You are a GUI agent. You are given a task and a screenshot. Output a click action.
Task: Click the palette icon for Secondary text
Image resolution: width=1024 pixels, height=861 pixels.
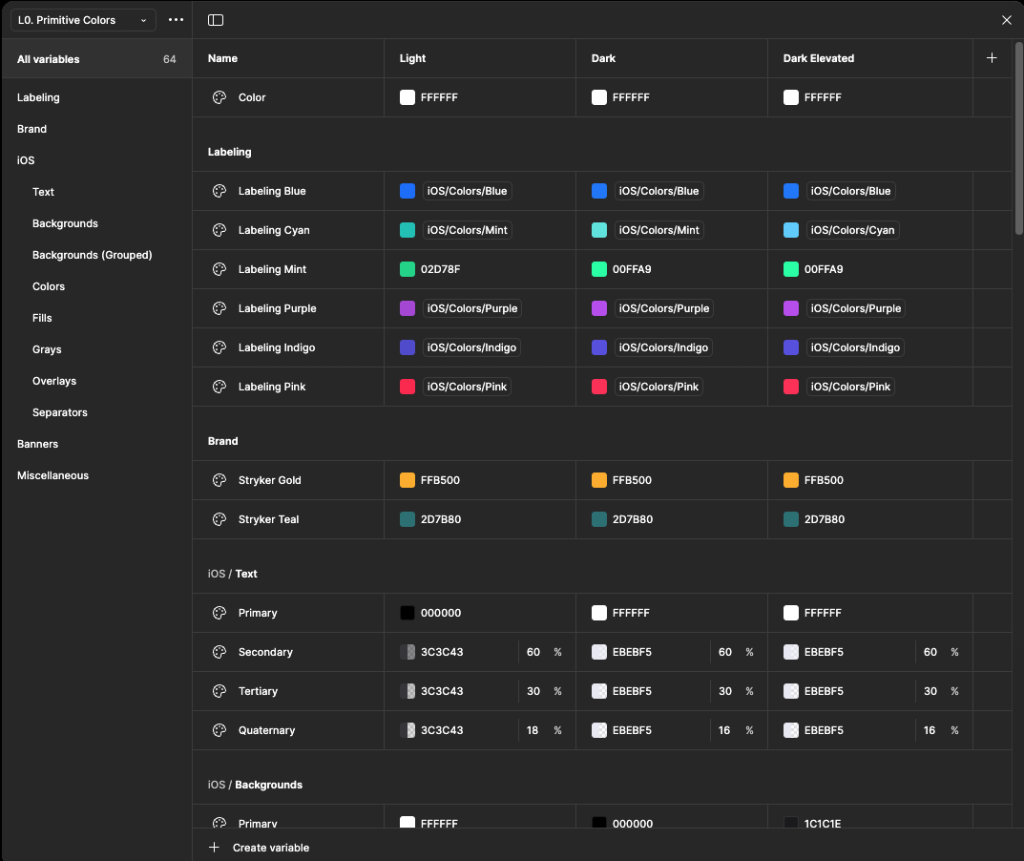tap(219, 652)
